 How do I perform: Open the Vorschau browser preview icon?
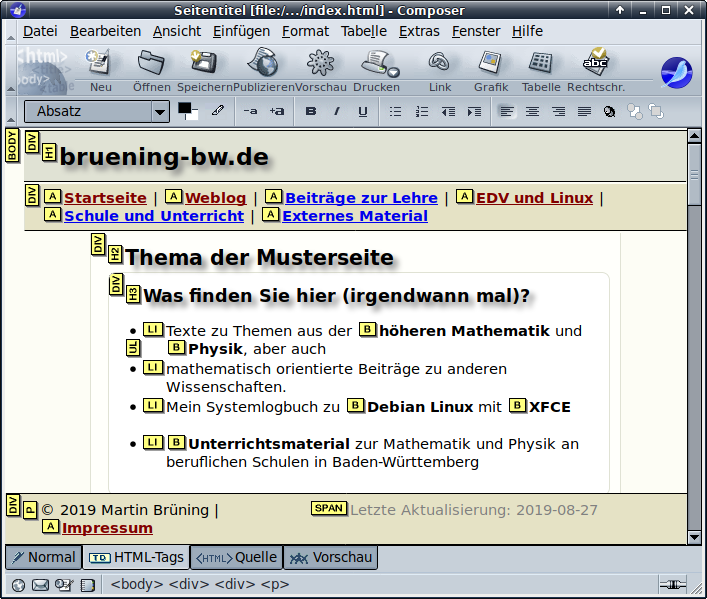(320, 64)
